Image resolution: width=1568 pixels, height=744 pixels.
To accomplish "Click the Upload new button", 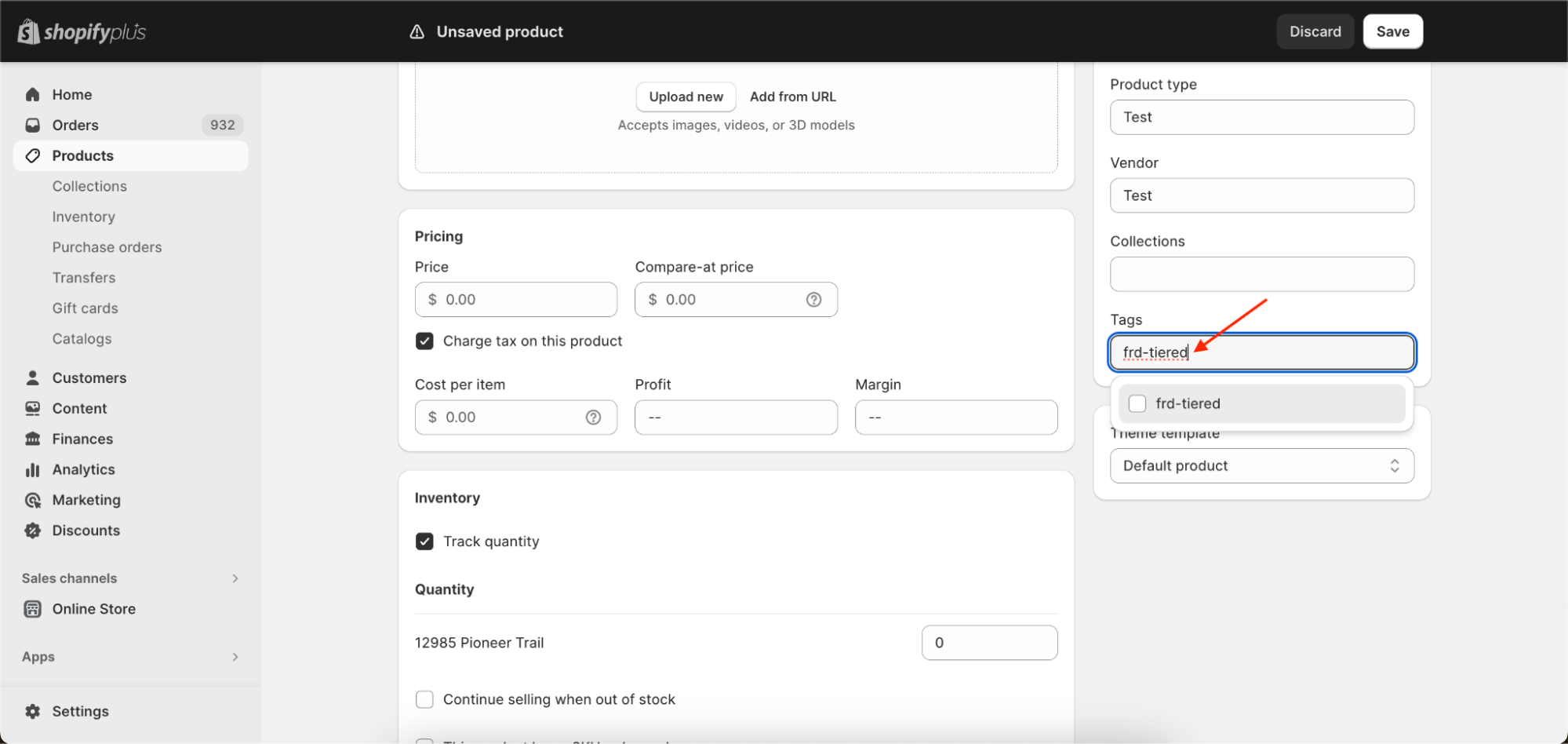I will click(686, 97).
